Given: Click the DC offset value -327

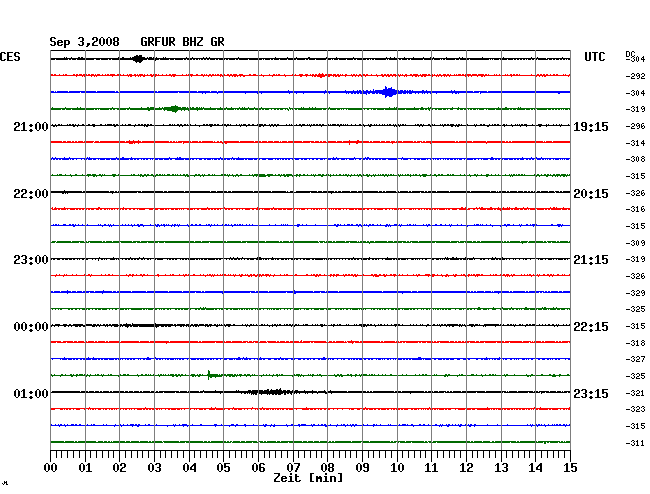Looking at the screenshot, I should pos(635,359).
